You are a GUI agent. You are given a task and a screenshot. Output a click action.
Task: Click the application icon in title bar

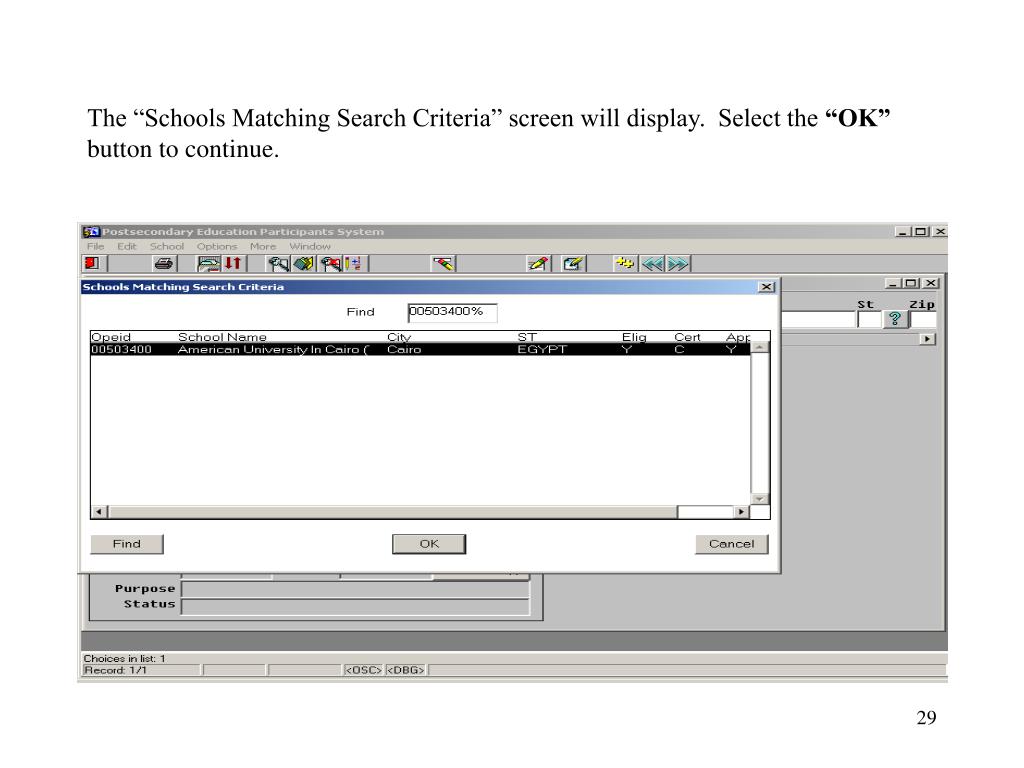[x=91, y=232]
